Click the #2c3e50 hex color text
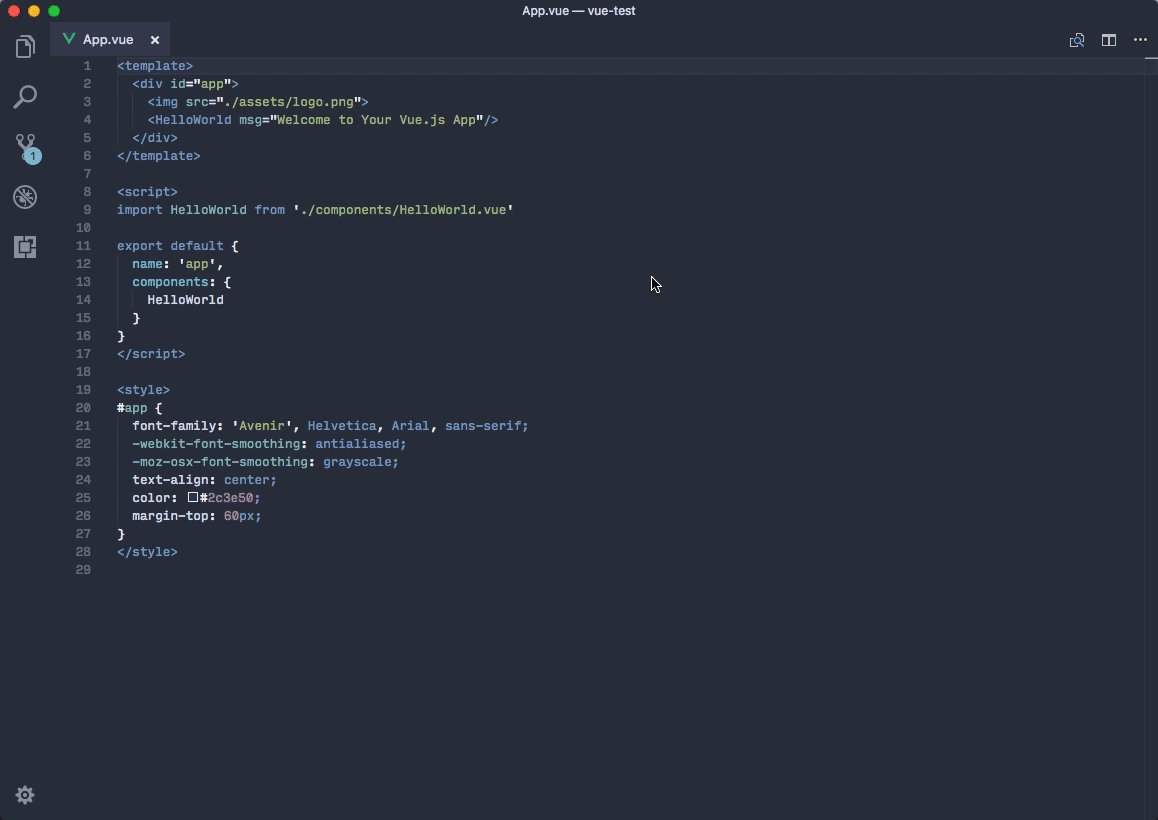The height and width of the screenshot is (820, 1158). 227,498
